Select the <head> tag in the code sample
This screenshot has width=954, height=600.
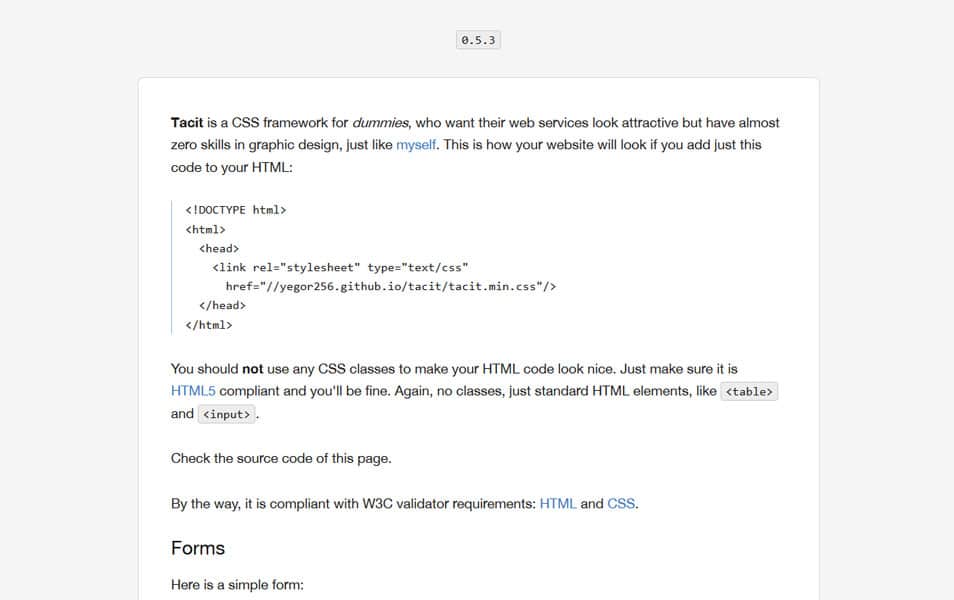tap(217, 248)
